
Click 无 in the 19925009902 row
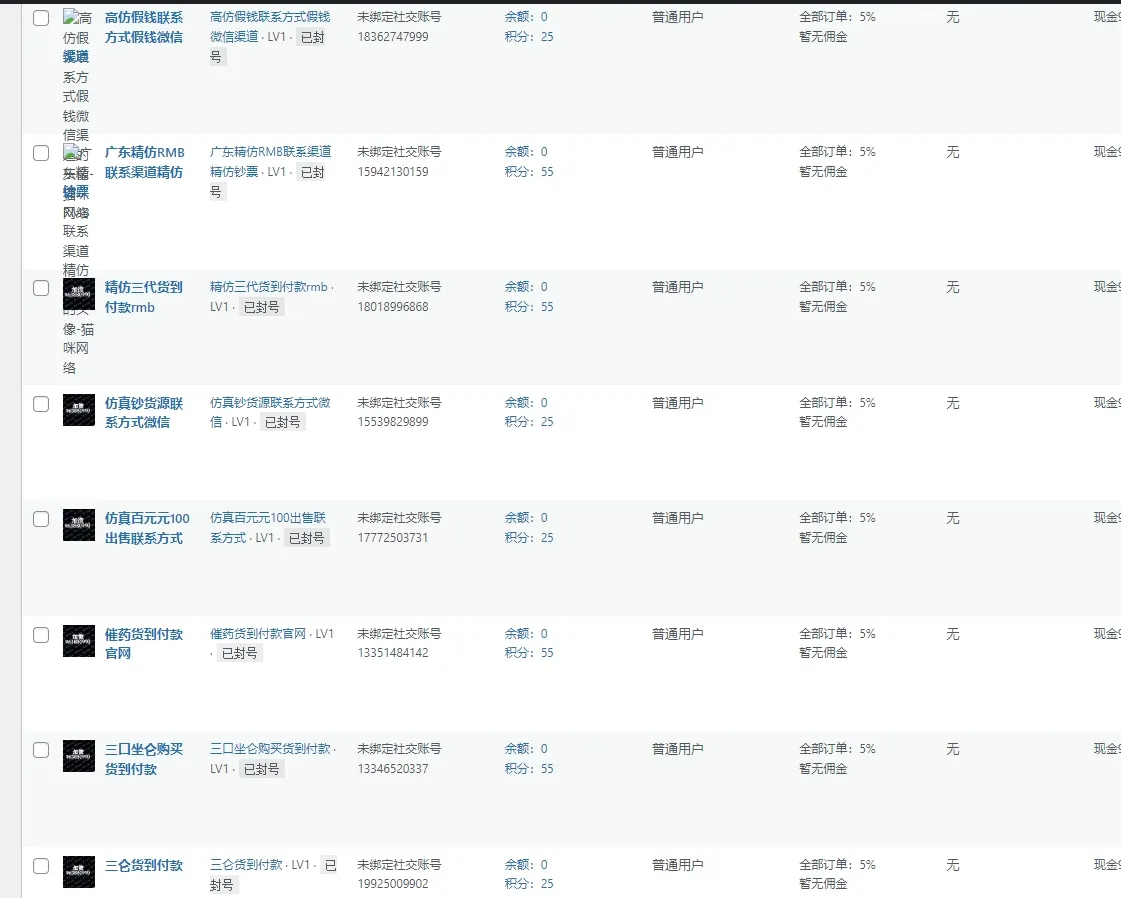click(953, 865)
